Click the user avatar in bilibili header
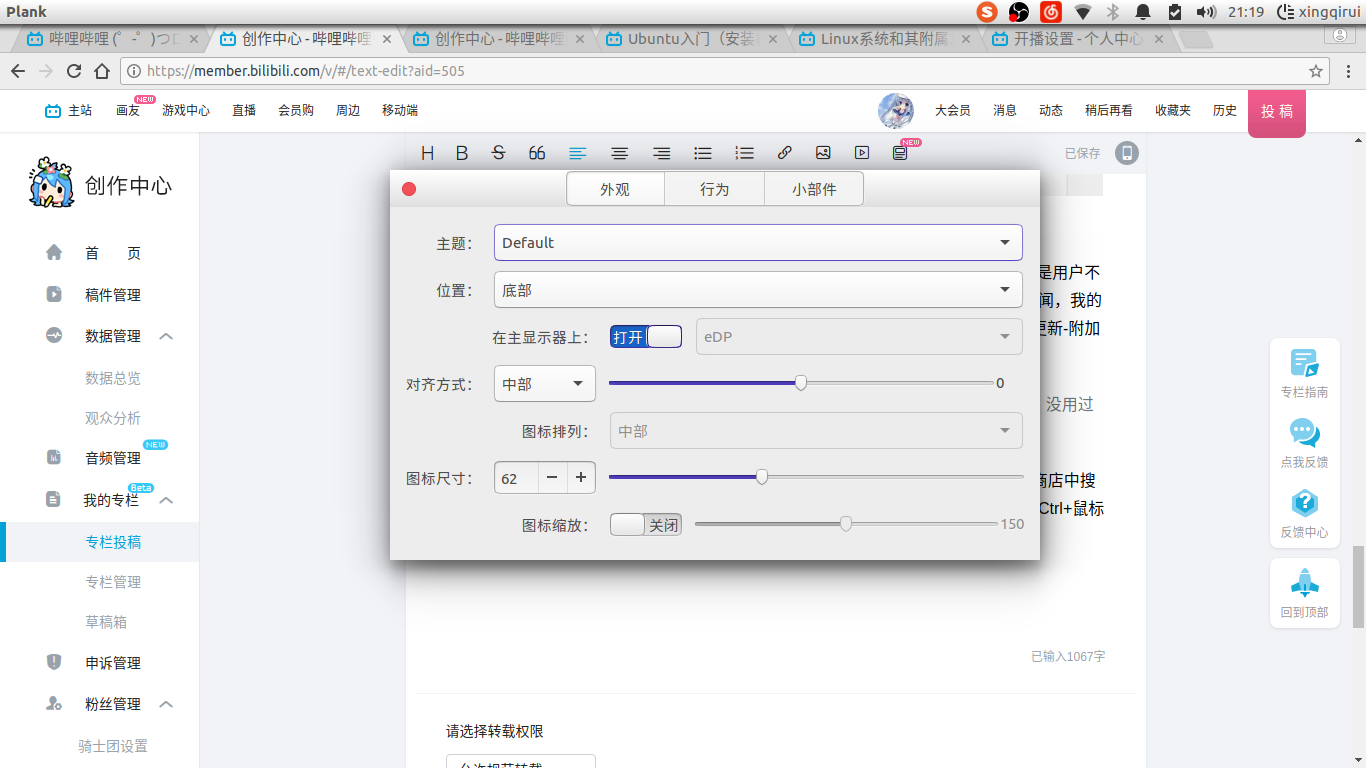This screenshot has width=1366, height=768. 896,111
